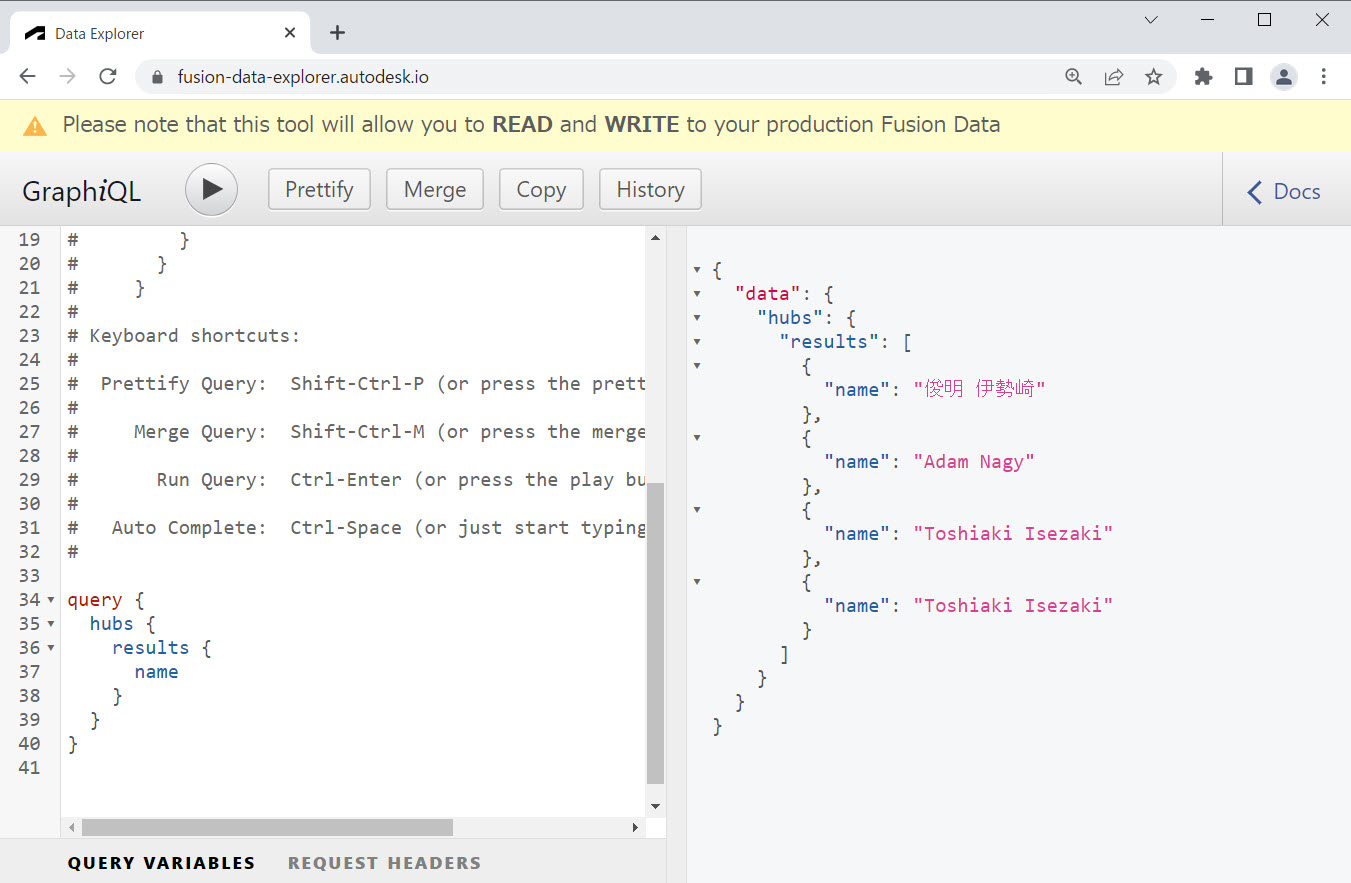Collapse the "results" array in response
This screenshot has height=883, width=1351.
point(697,342)
